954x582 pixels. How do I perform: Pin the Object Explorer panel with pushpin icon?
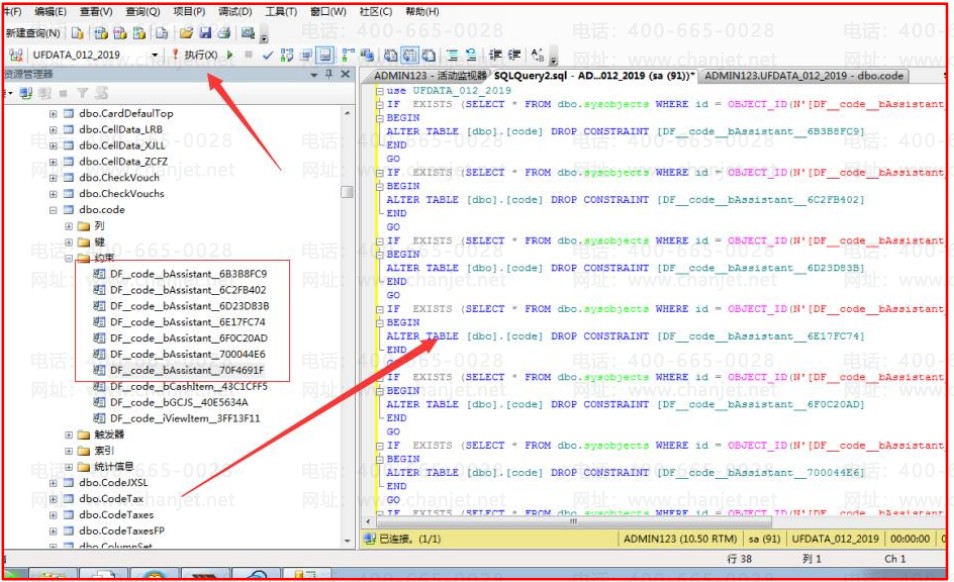[x=329, y=75]
